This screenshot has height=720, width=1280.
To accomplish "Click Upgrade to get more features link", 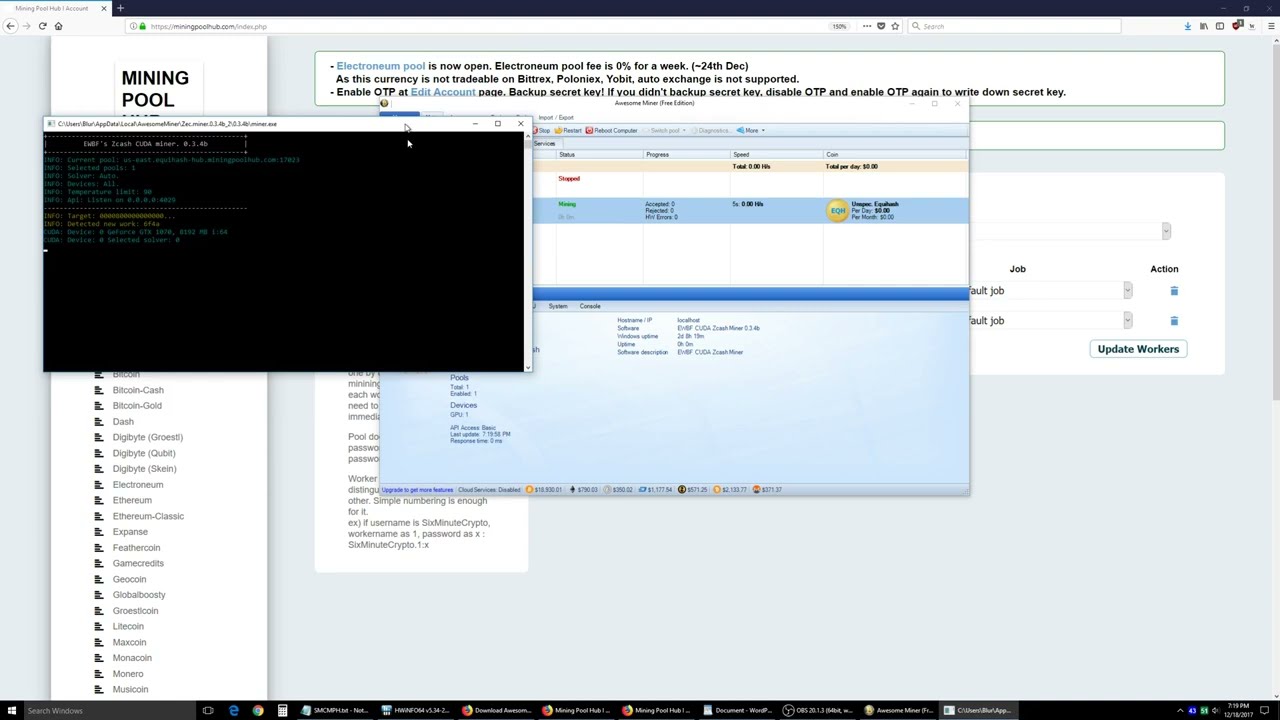I will tap(417, 490).
